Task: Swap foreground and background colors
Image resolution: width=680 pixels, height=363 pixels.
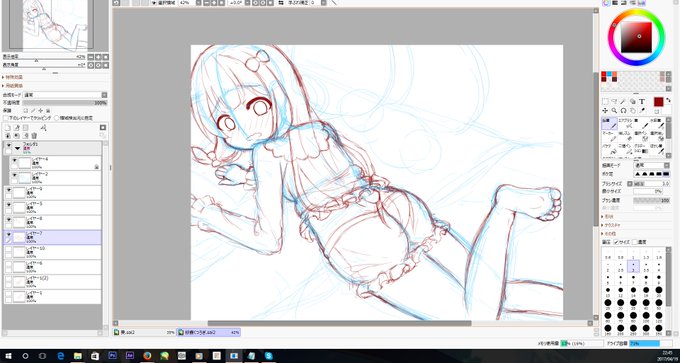Action: [x=667, y=100]
